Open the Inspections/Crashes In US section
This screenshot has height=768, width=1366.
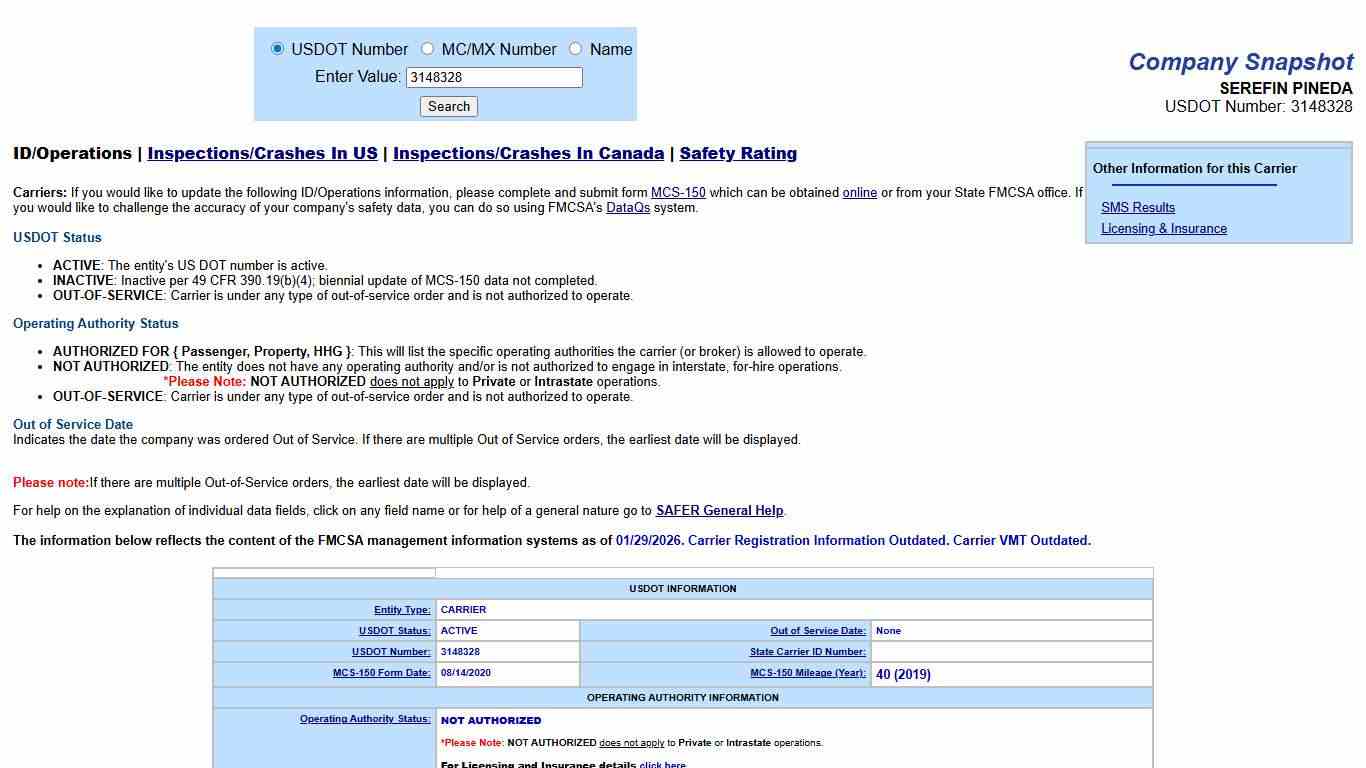261,153
